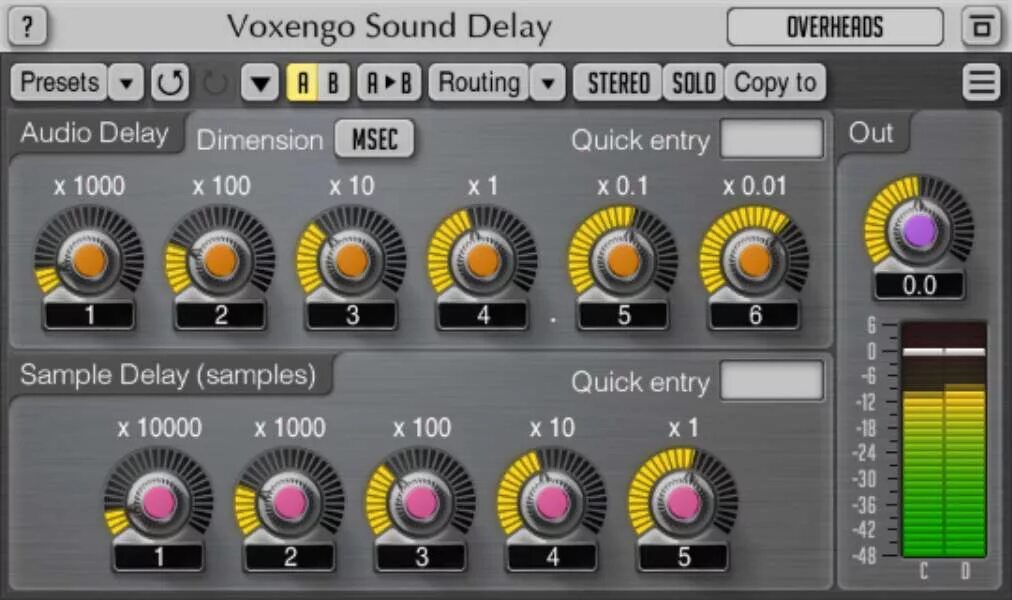Click the purple Out gain knob
The image size is (1012, 600).
(920, 230)
